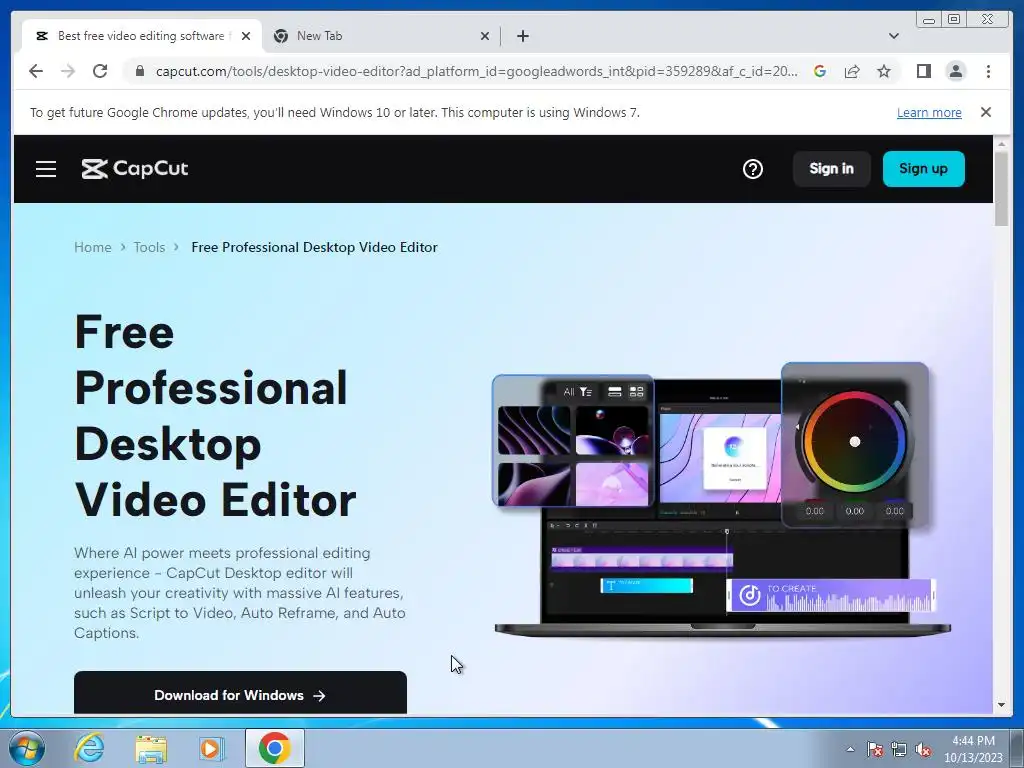Image resolution: width=1024 pixels, height=768 pixels.
Task: Reload the current page
Action: click(x=100, y=71)
